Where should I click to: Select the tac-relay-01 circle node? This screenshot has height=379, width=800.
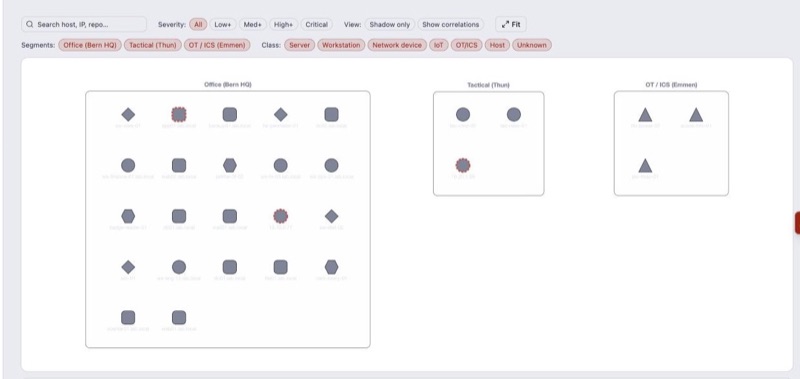[514, 114]
